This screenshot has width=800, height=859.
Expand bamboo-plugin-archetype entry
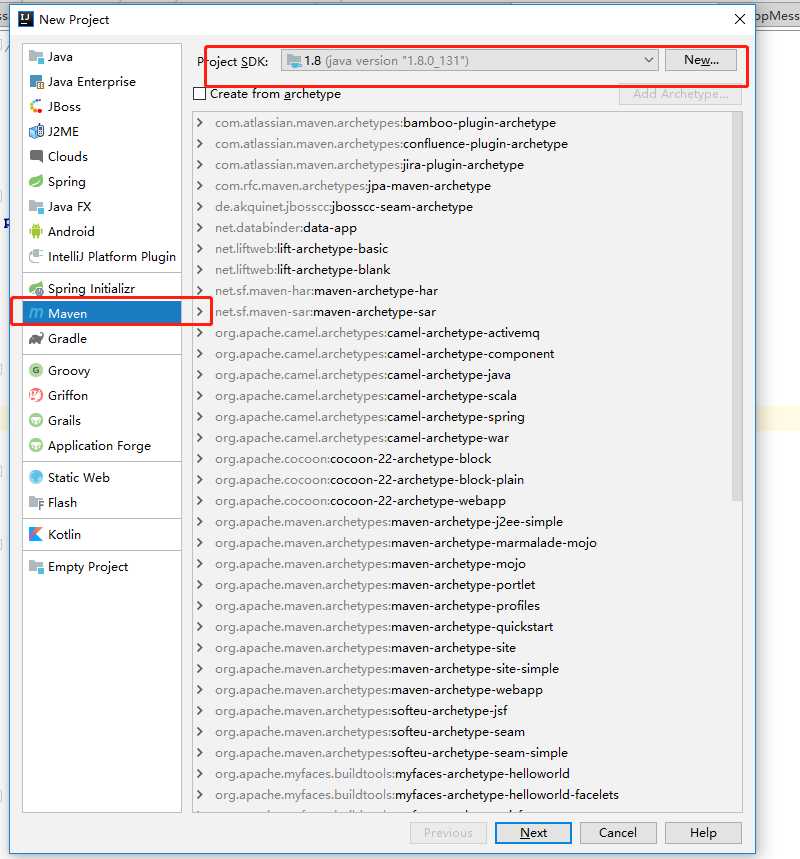pyautogui.click(x=200, y=123)
